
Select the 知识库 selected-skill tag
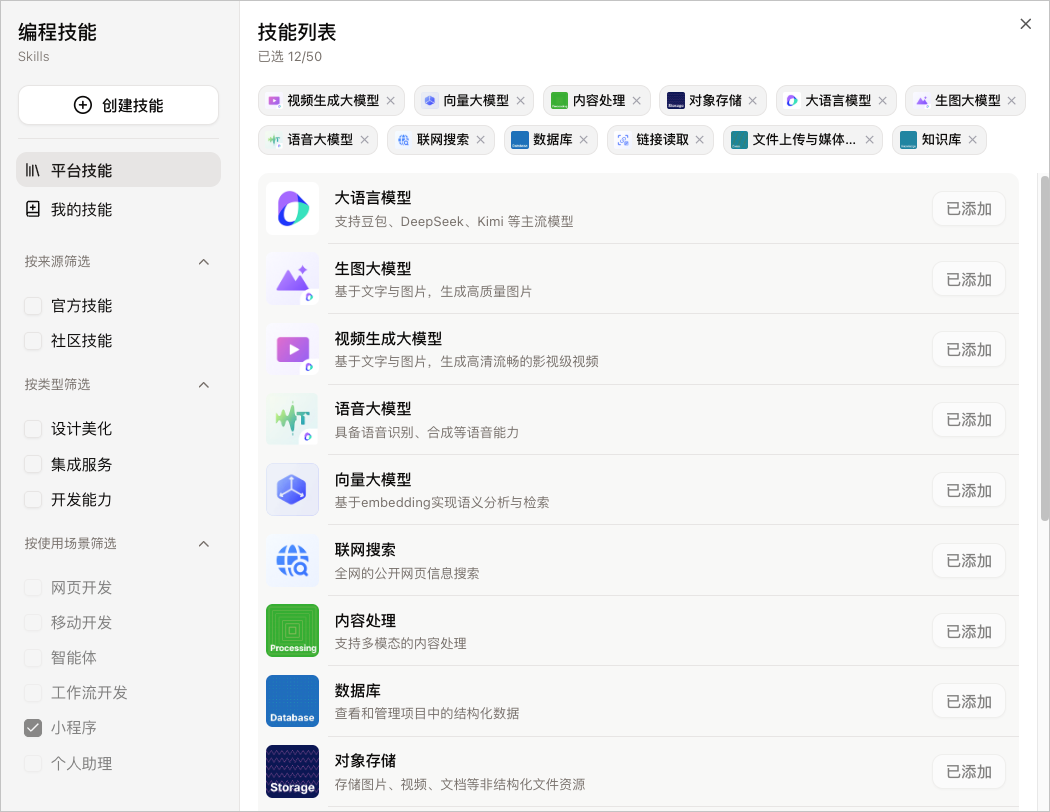pos(939,139)
